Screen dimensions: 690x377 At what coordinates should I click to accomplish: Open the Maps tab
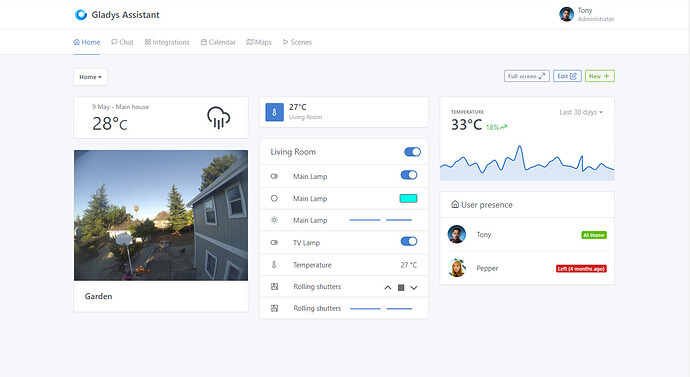click(x=259, y=42)
